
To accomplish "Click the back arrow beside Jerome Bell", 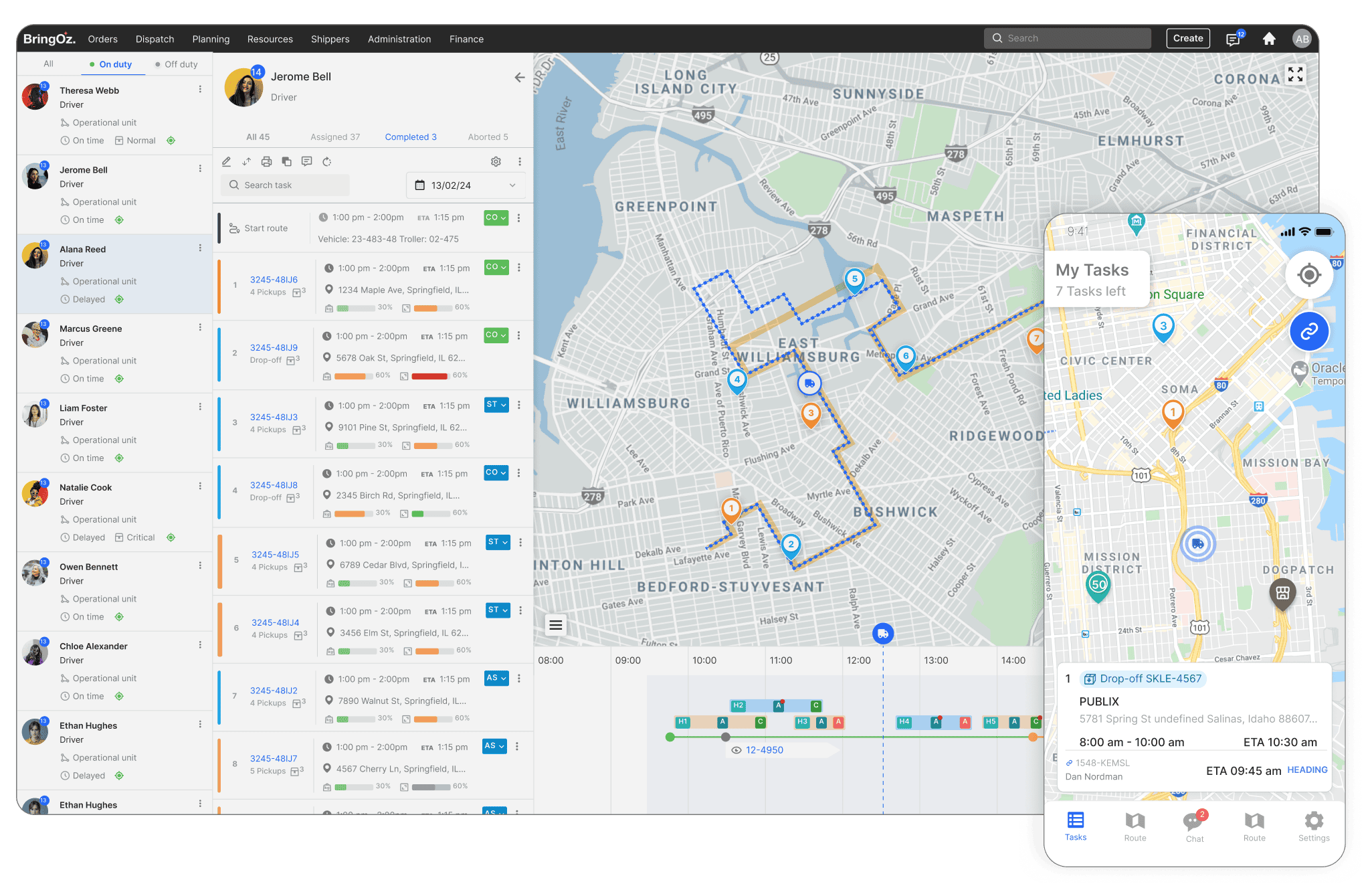I will [519, 78].
